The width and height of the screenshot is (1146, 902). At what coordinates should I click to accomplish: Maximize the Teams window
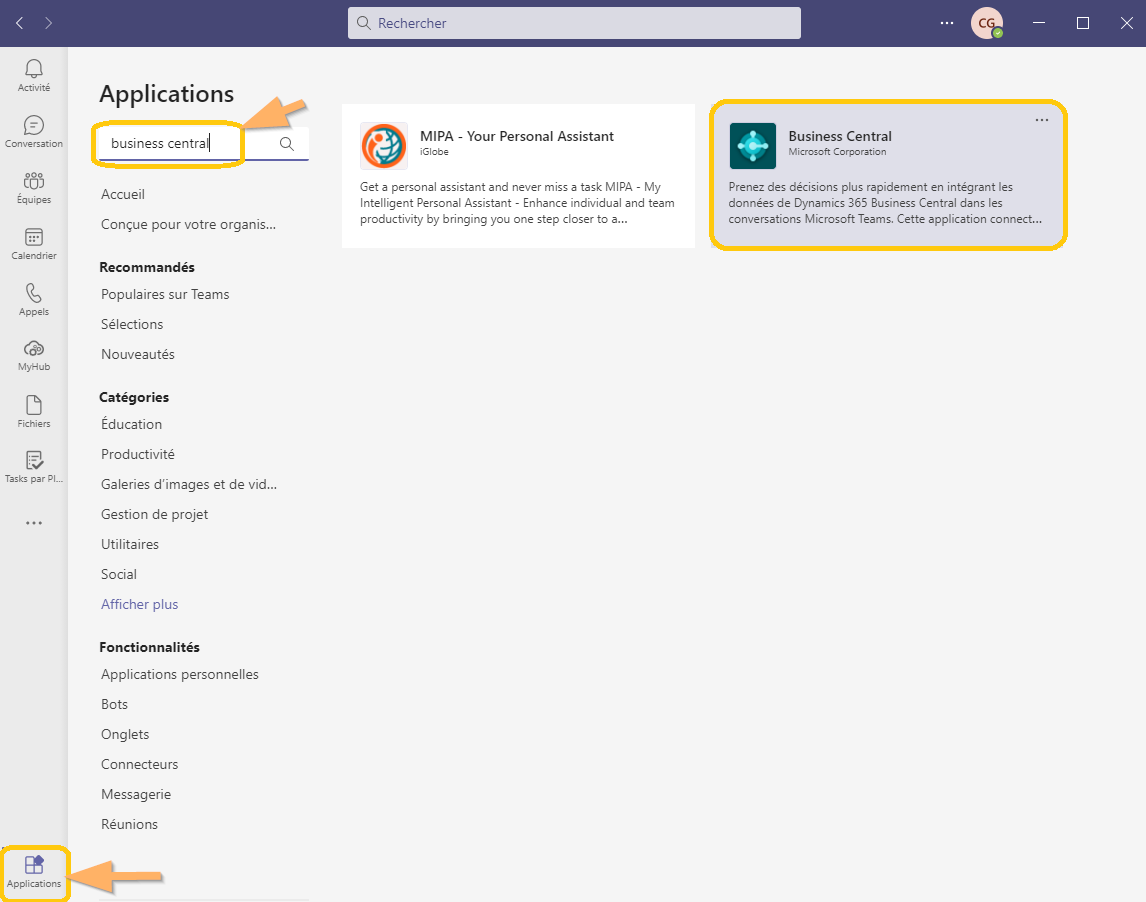point(1083,23)
